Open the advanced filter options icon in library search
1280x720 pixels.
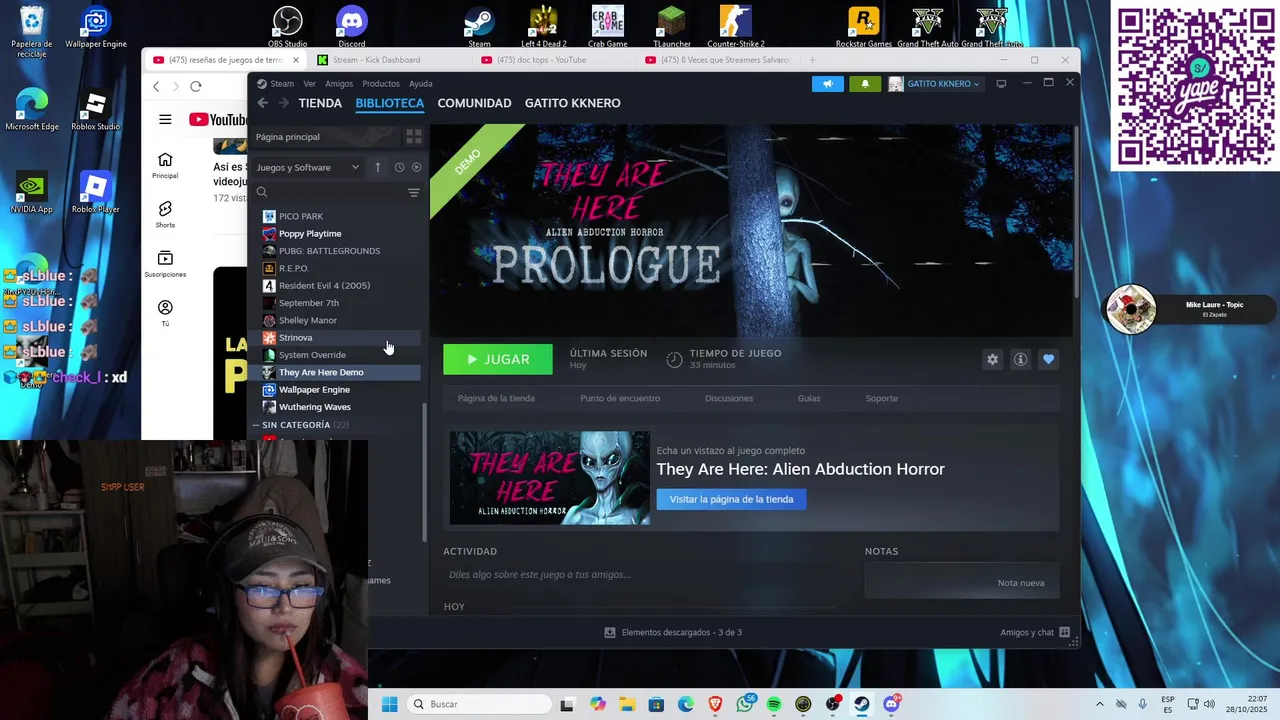click(x=413, y=192)
